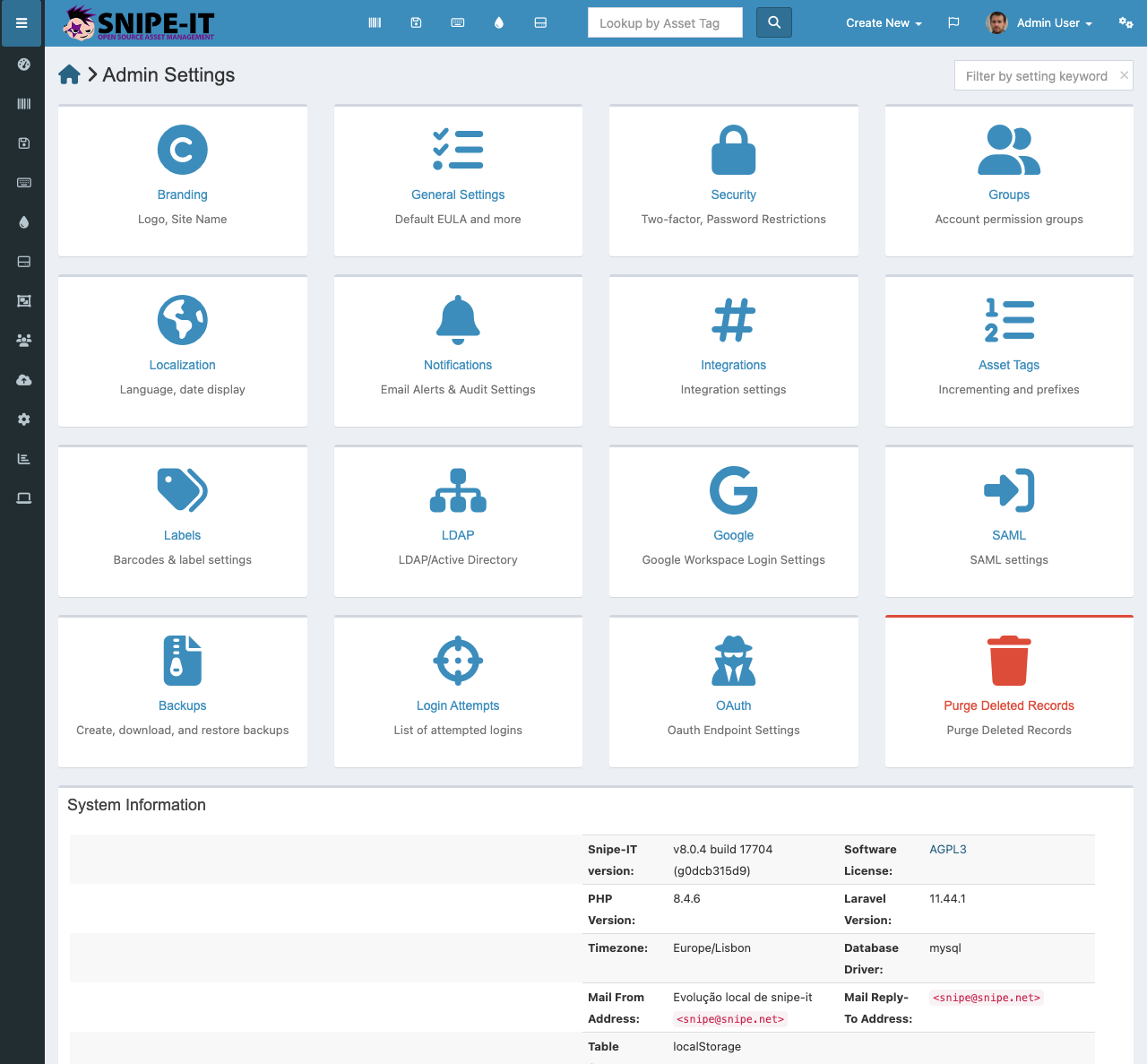Click the Integrations hash icon
Viewport: 1147px width, 1064px height.
click(x=734, y=320)
